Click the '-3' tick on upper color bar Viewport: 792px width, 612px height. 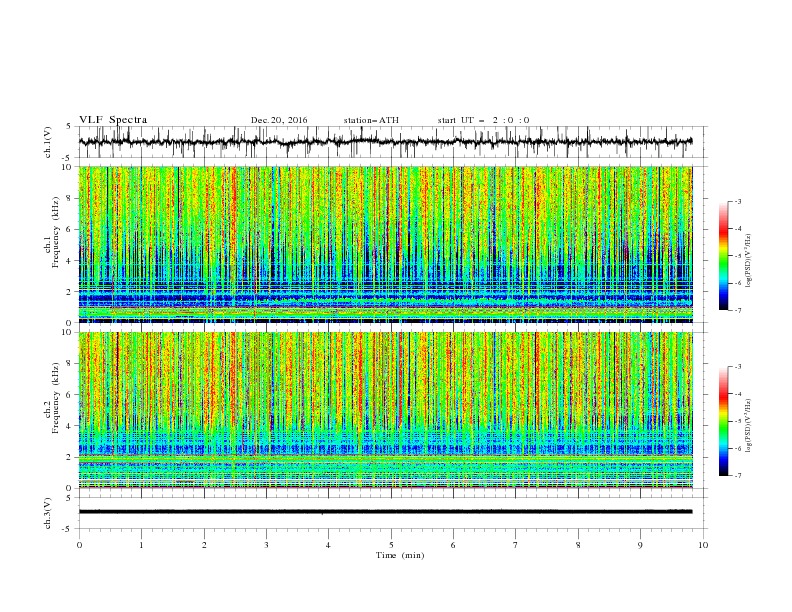pyautogui.click(x=737, y=201)
